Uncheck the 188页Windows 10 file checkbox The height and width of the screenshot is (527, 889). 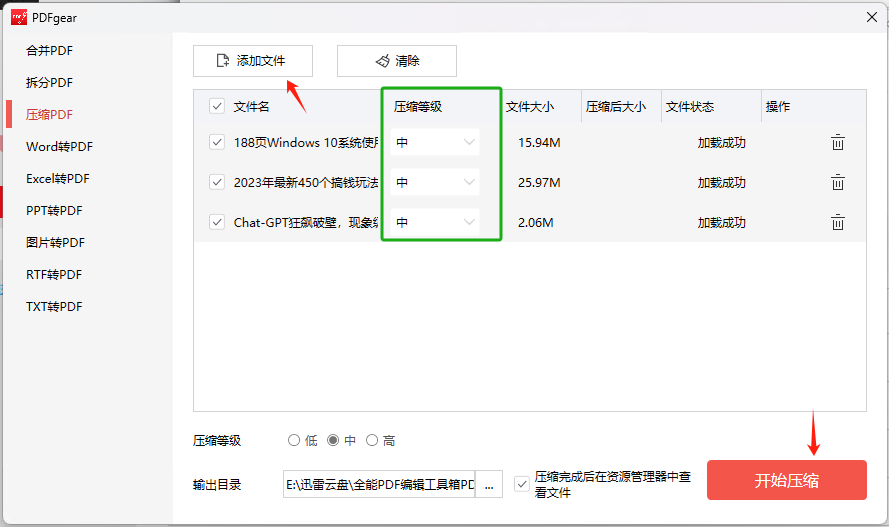pyautogui.click(x=217, y=143)
